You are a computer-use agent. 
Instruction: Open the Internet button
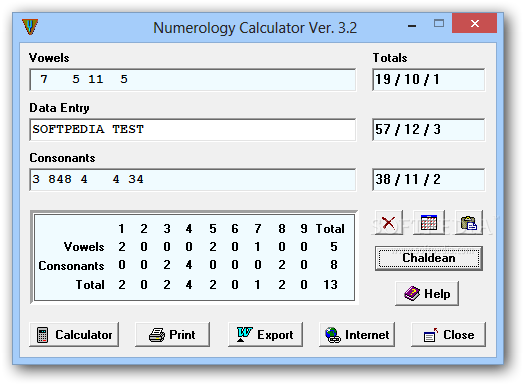pos(357,335)
